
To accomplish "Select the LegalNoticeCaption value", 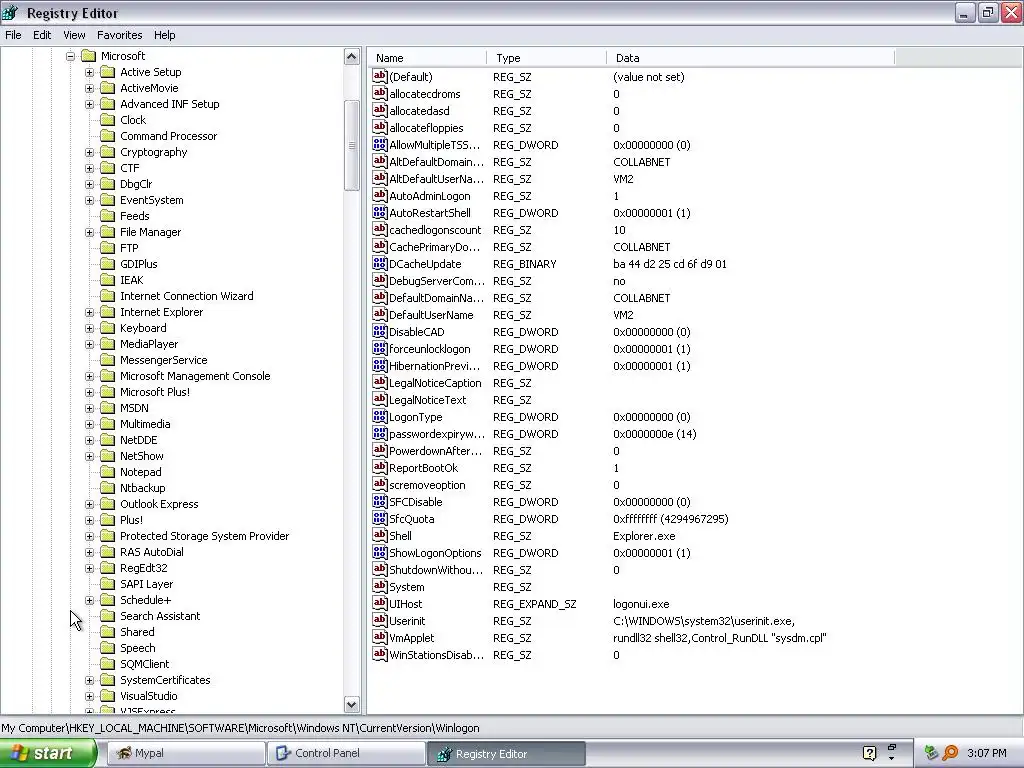I will 435,383.
